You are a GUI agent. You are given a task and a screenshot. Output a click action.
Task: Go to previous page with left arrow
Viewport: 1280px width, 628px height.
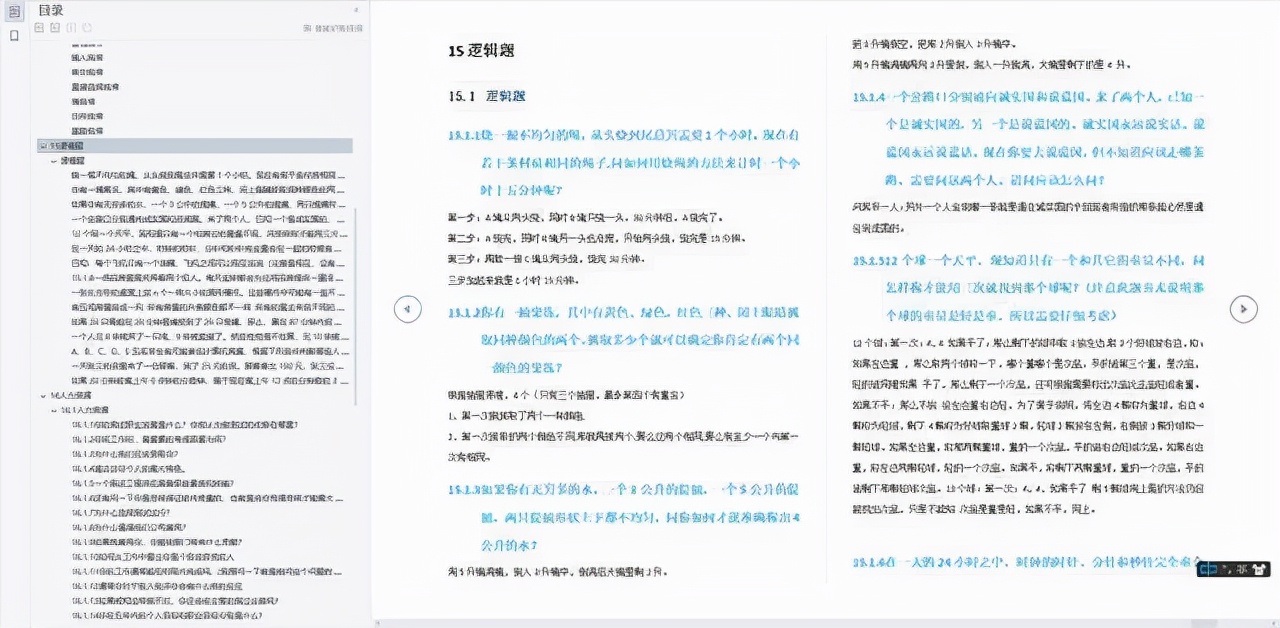[x=407, y=309]
